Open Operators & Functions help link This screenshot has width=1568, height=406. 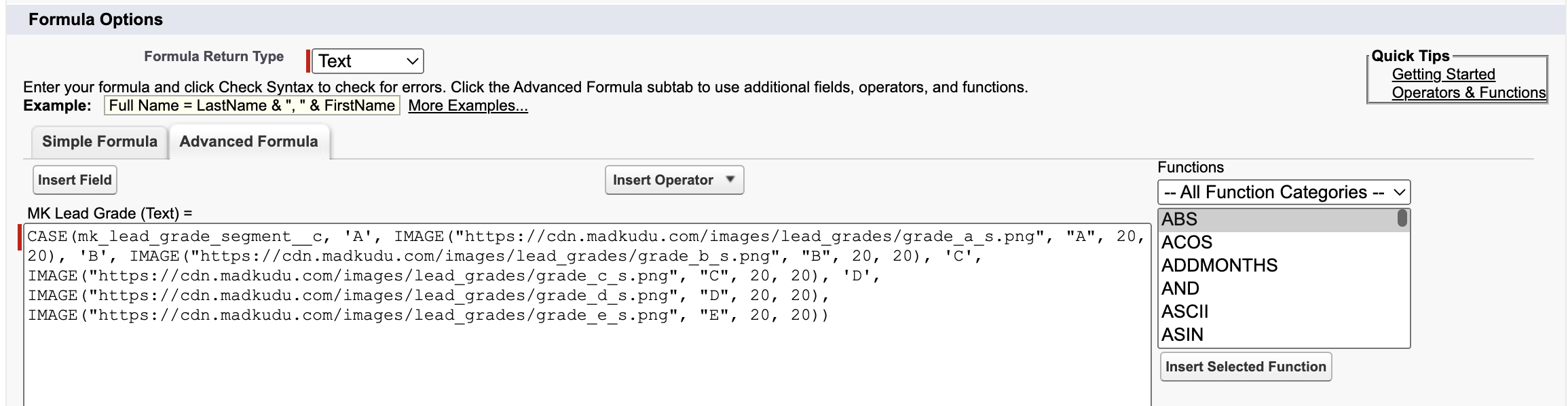pos(1468,93)
